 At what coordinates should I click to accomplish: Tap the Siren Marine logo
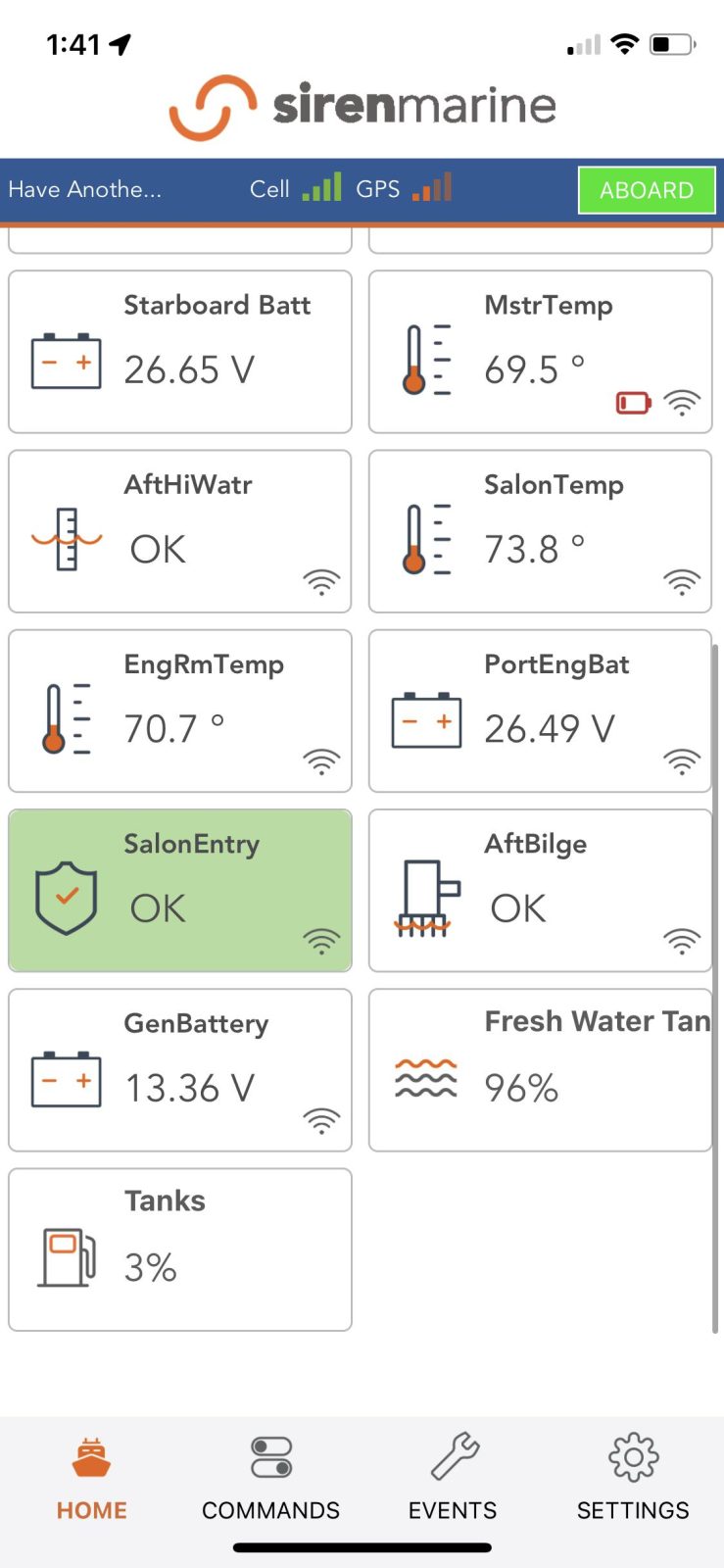point(362,106)
